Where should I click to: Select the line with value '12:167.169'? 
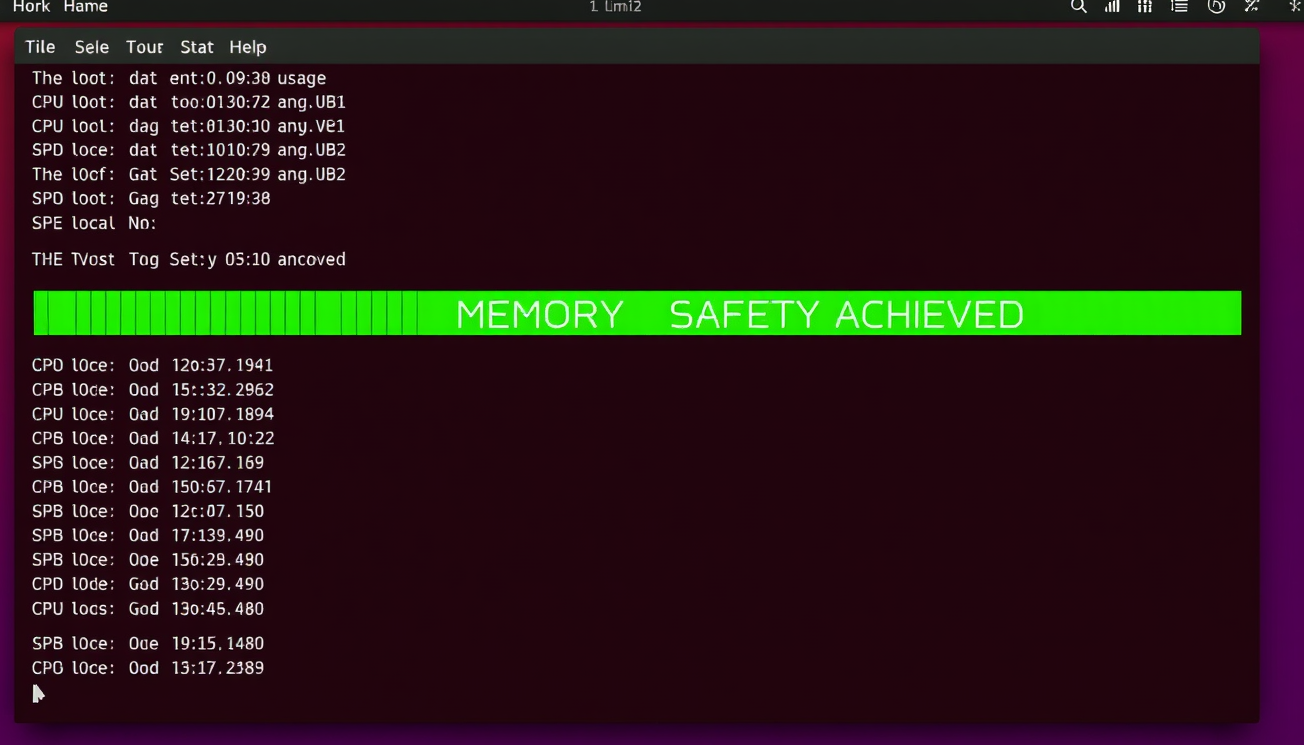(148, 462)
